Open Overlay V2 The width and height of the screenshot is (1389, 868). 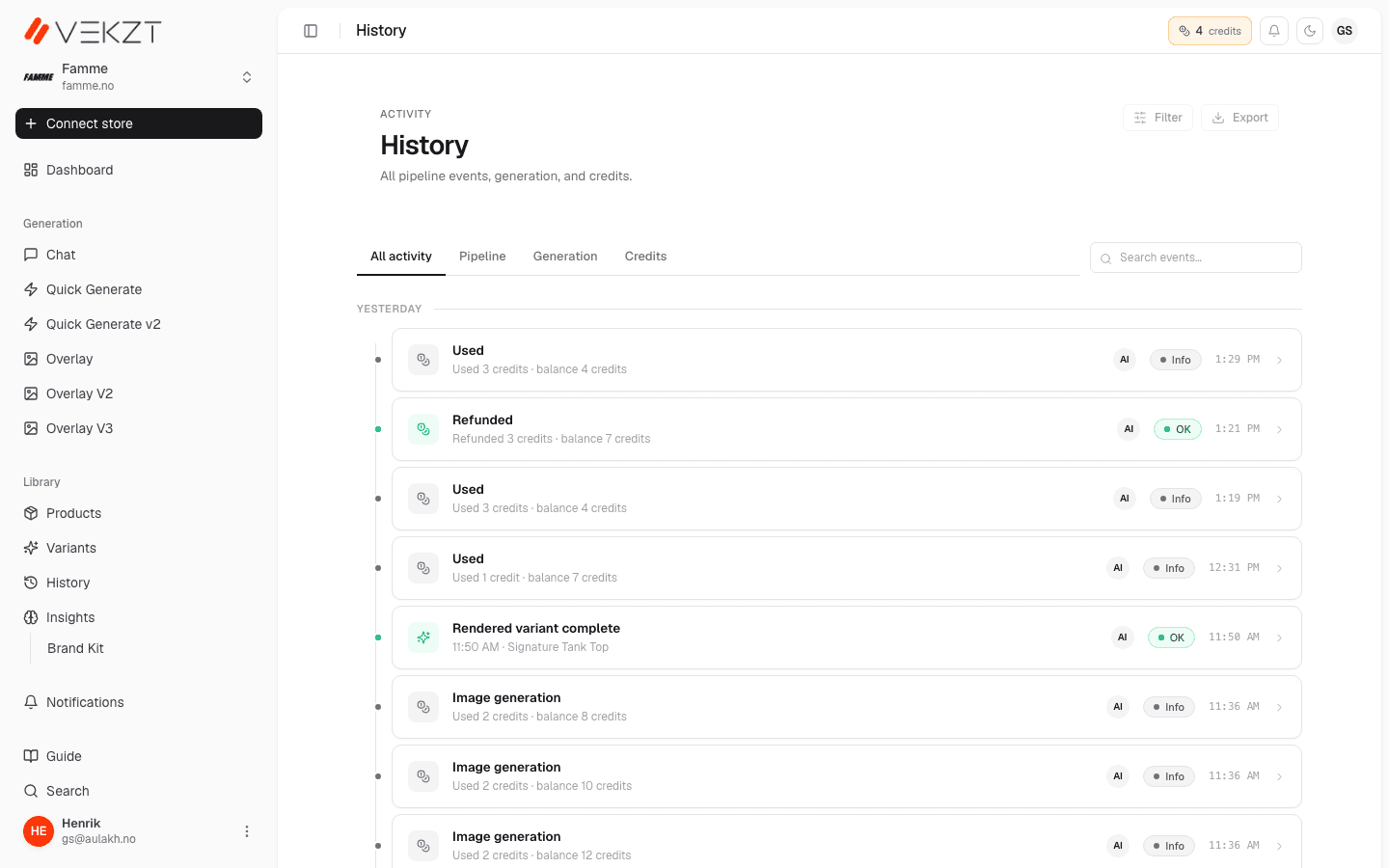click(139, 393)
